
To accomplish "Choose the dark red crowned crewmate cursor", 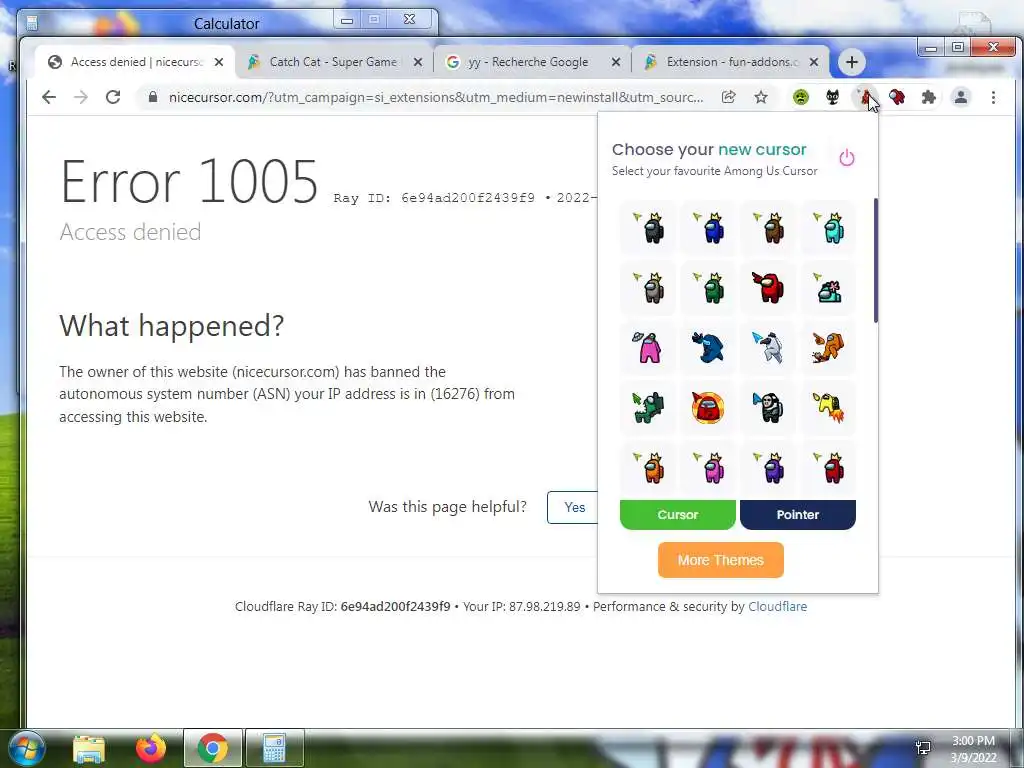I will pyautogui.click(x=829, y=468).
